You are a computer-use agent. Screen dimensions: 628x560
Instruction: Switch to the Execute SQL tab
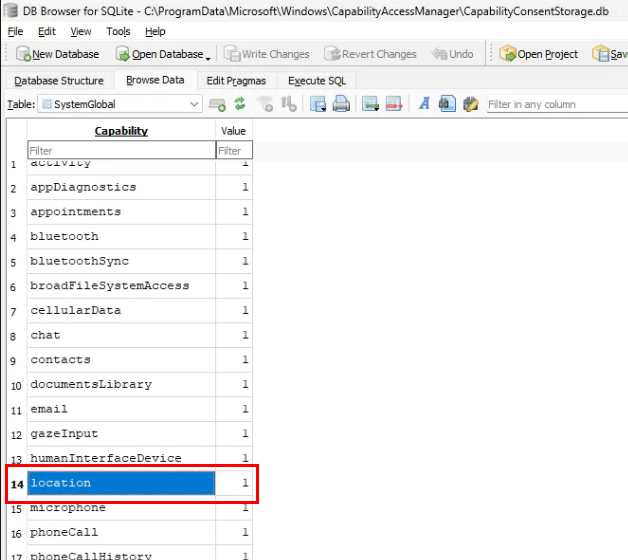(316, 80)
